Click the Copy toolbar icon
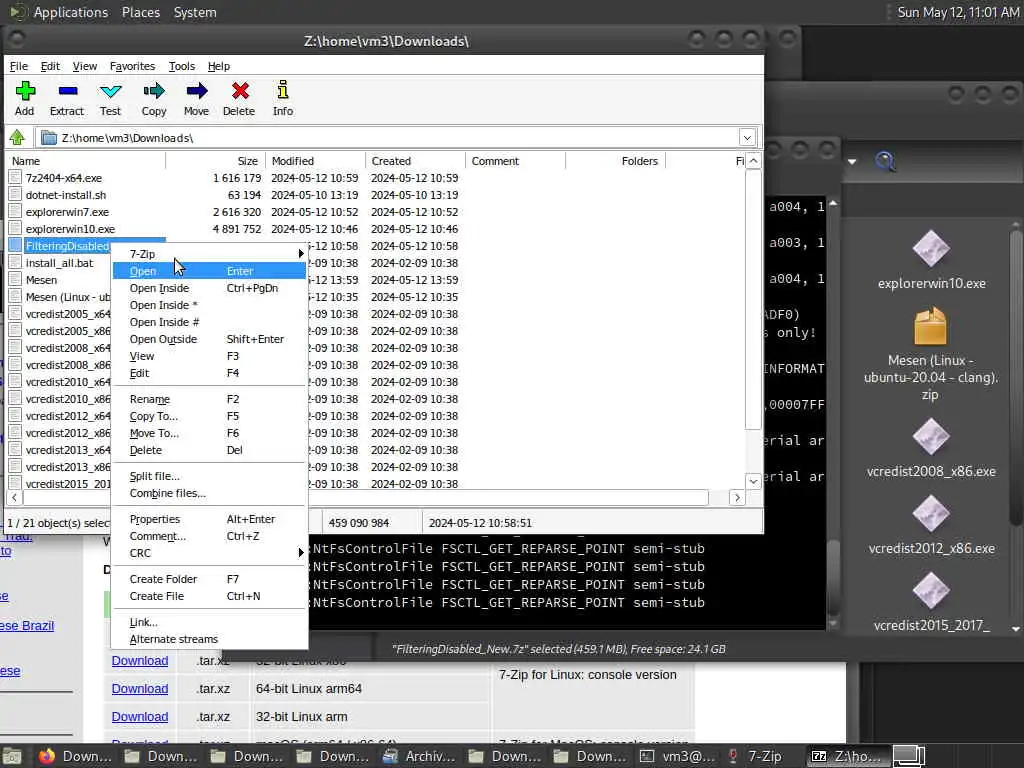The height and width of the screenshot is (768, 1024). click(x=154, y=99)
